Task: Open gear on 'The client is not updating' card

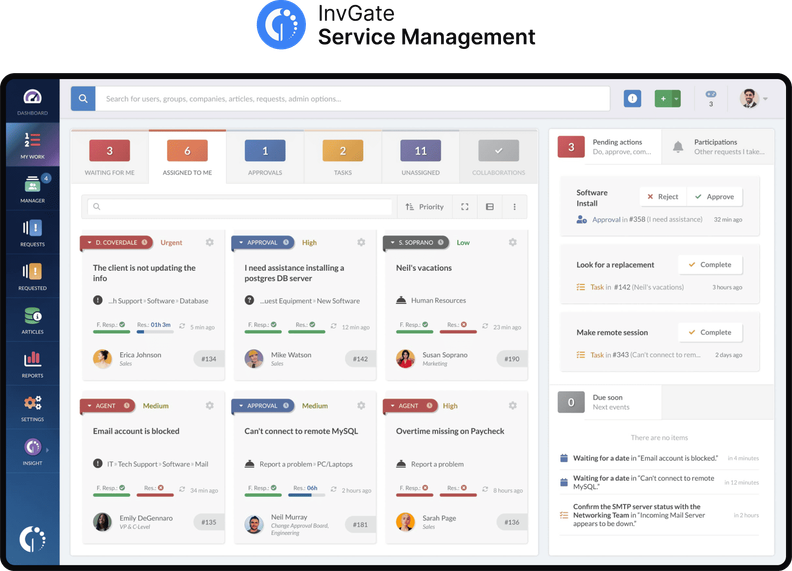Action: click(210, 243)
